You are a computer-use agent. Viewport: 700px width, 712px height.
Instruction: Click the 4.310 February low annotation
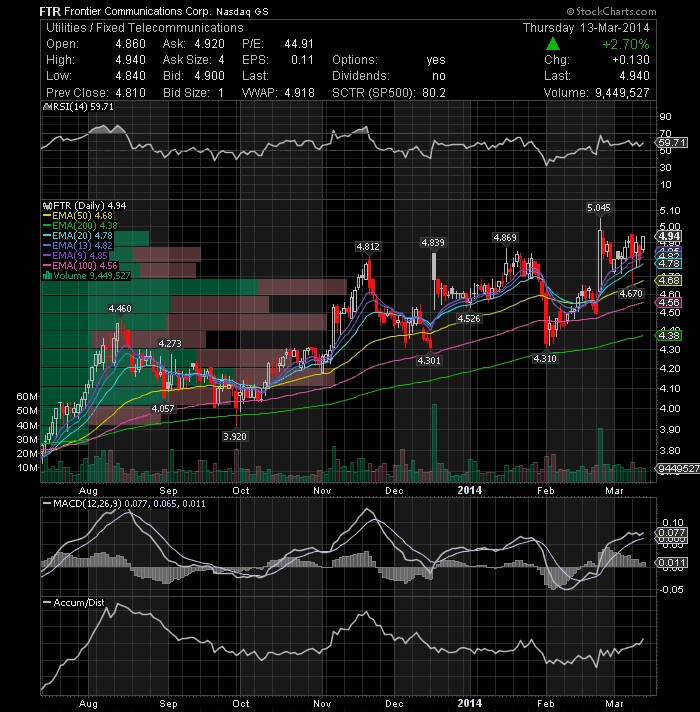pos(545,359)
